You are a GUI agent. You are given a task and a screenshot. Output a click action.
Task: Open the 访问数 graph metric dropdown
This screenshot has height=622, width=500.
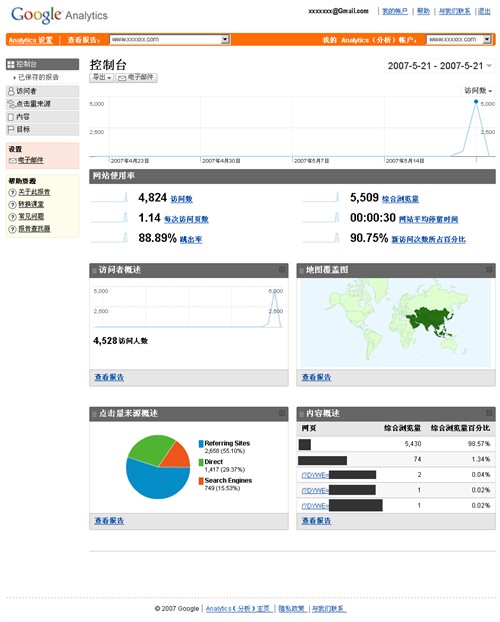(x=478, y=90)
